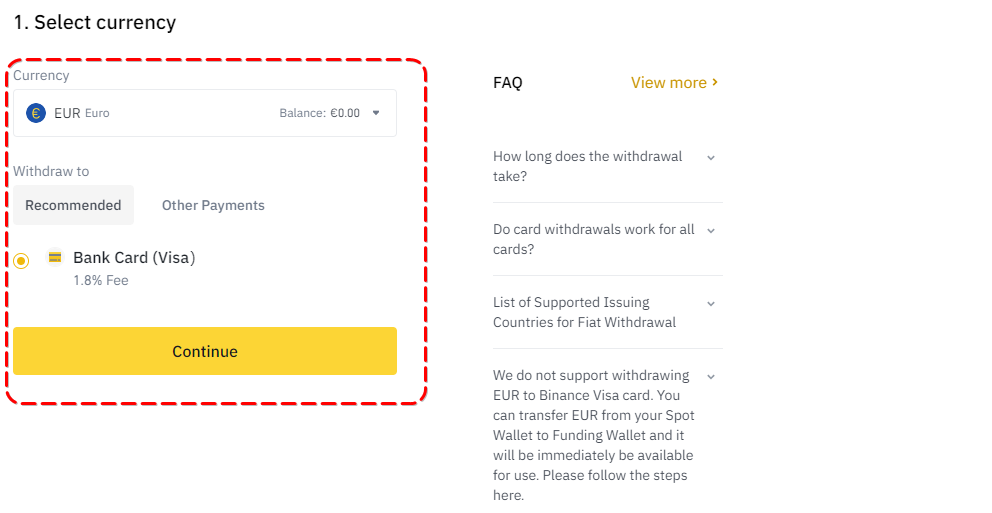The width and height of the screenshot is (992, 513).
Task: Click the EUR euro coin icon
Action: 36,113
